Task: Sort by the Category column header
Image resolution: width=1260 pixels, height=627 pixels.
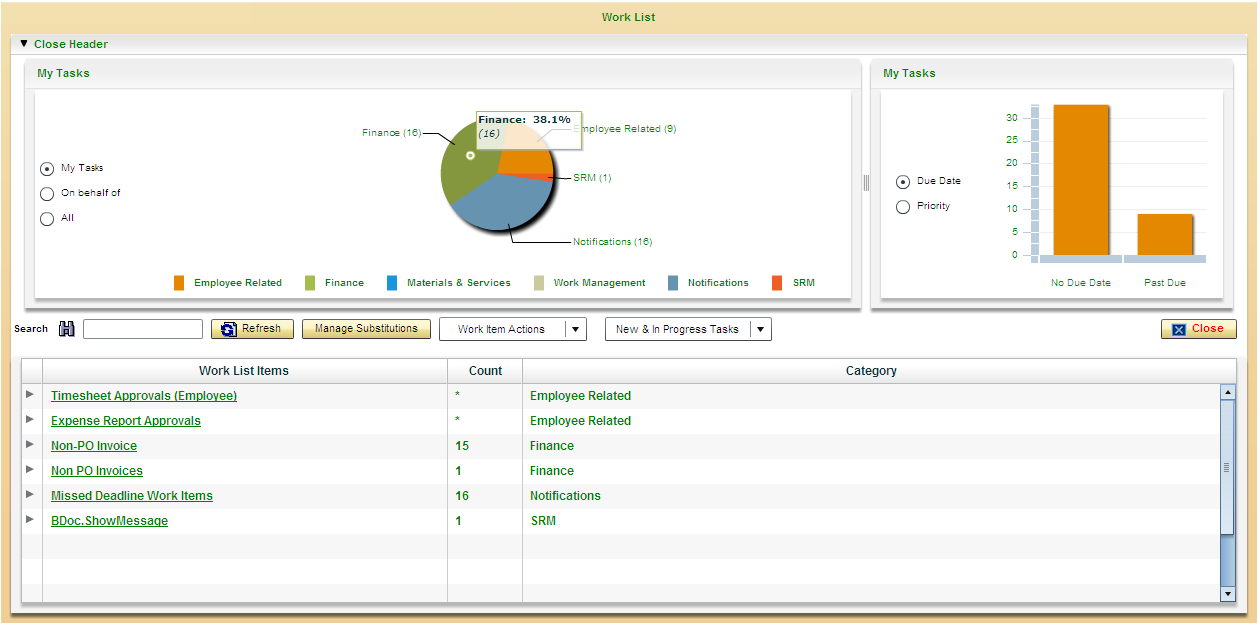Action: tap(870, 371)
